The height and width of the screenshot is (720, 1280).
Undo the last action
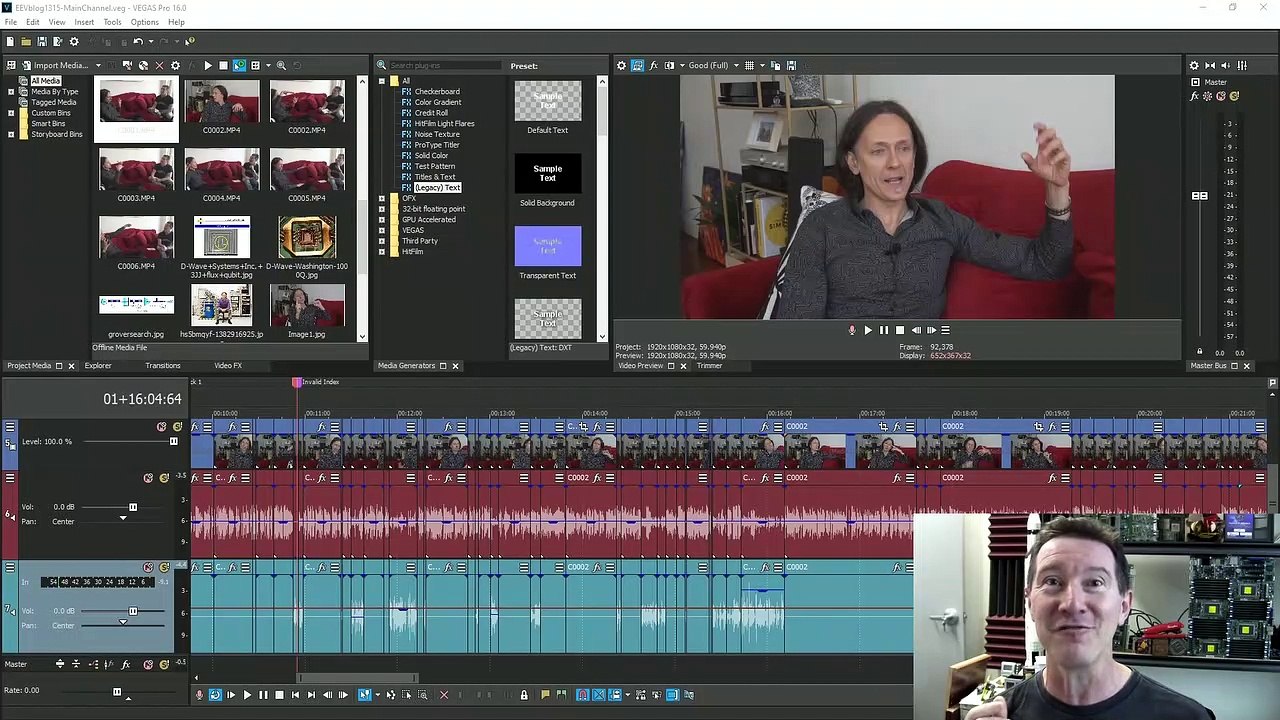click(138, 41)
